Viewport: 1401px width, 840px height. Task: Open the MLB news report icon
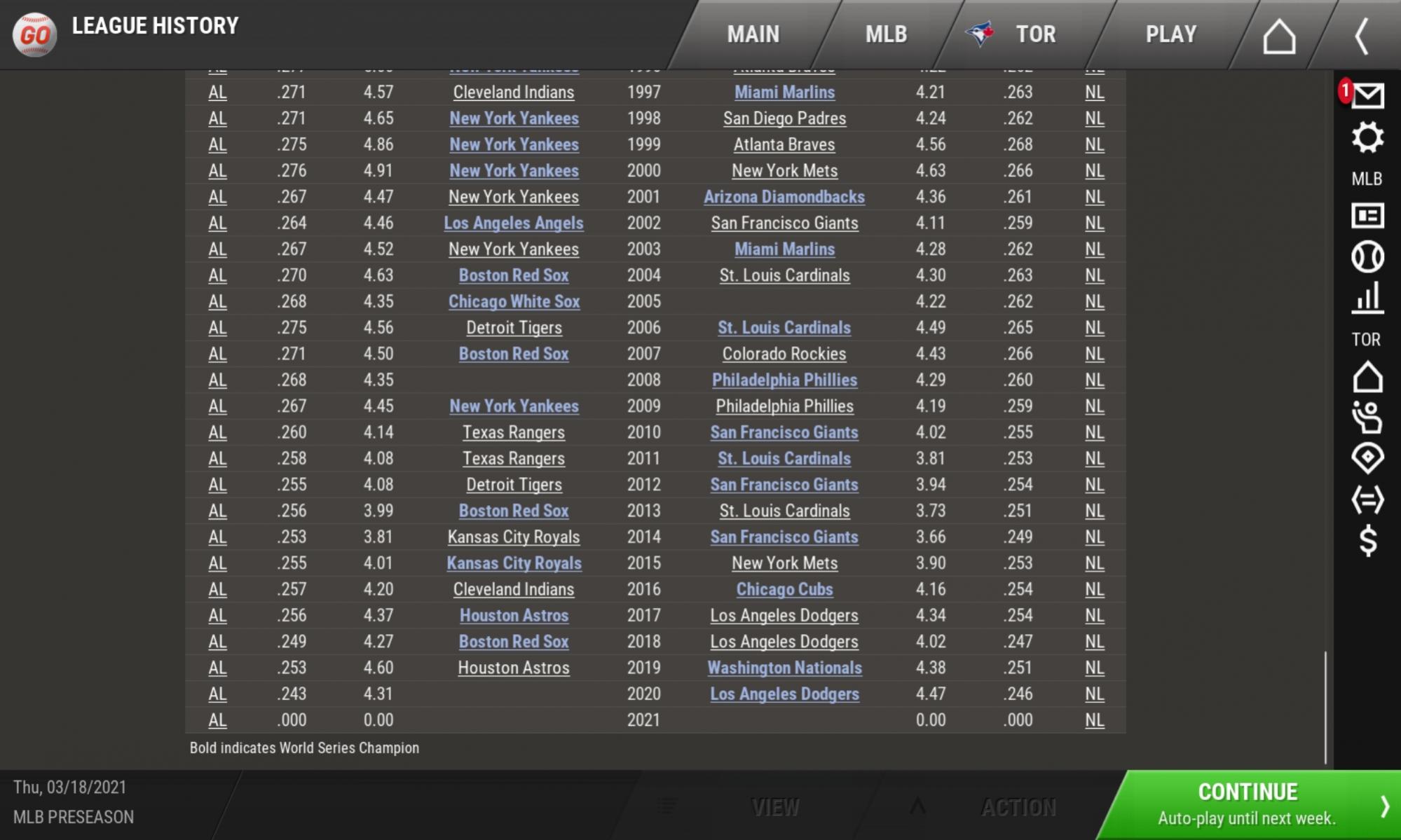pyautogui.click(x=1367, y=214)
